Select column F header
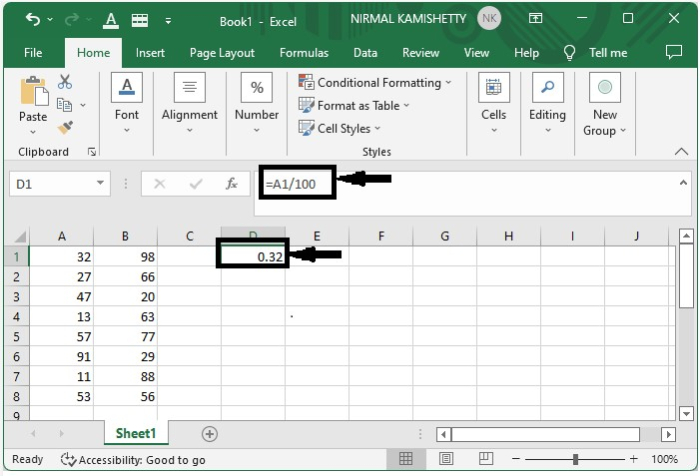The height and width of the screenshot is (476, 700). click(x=381, y=236)
